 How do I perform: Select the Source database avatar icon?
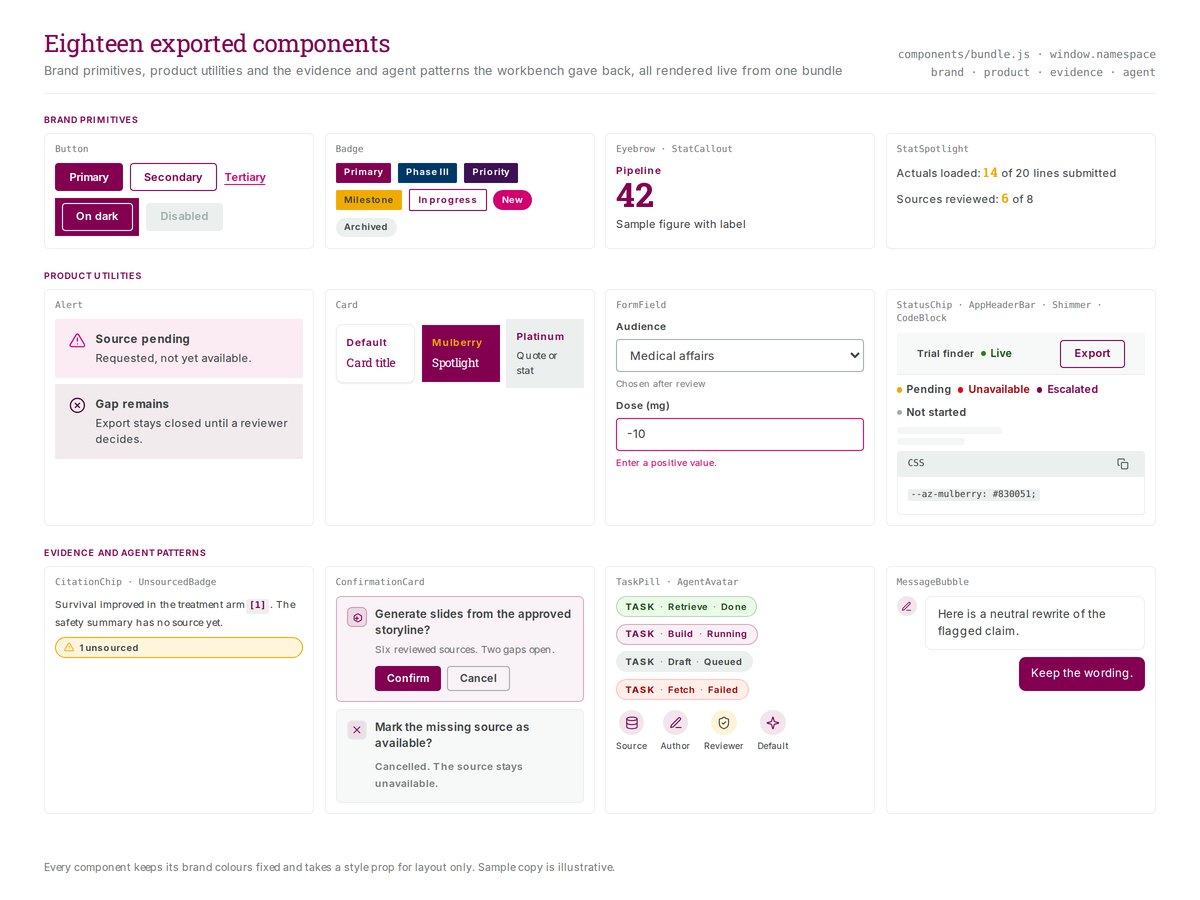631,723
